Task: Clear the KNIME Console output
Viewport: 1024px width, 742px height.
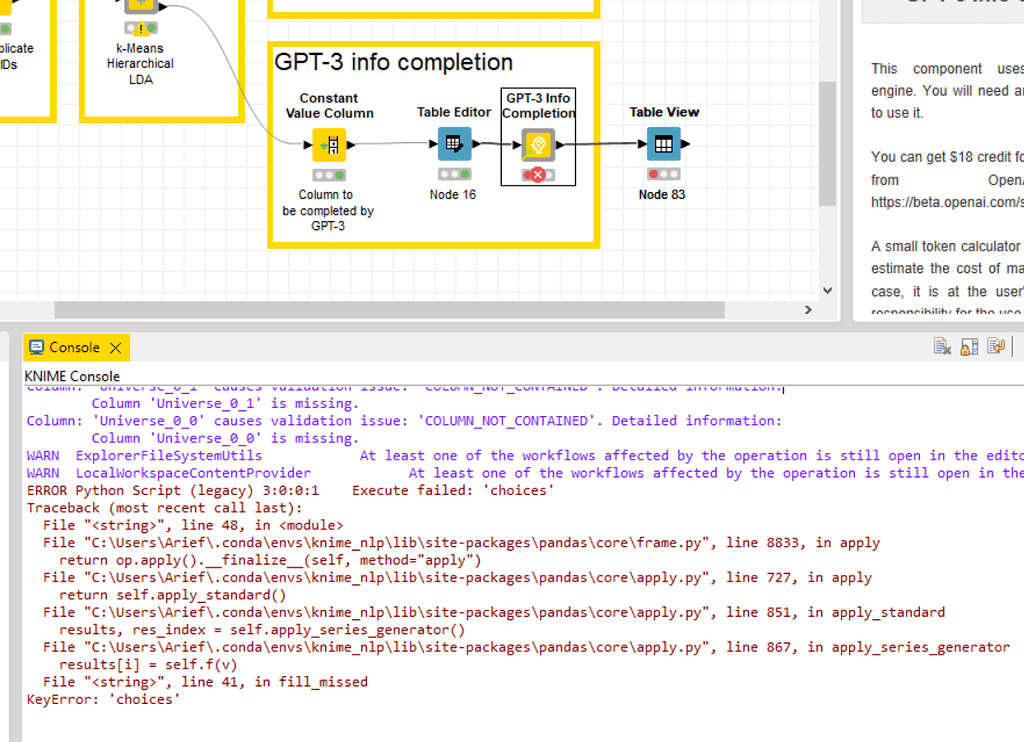Action: tap(941, 345)
